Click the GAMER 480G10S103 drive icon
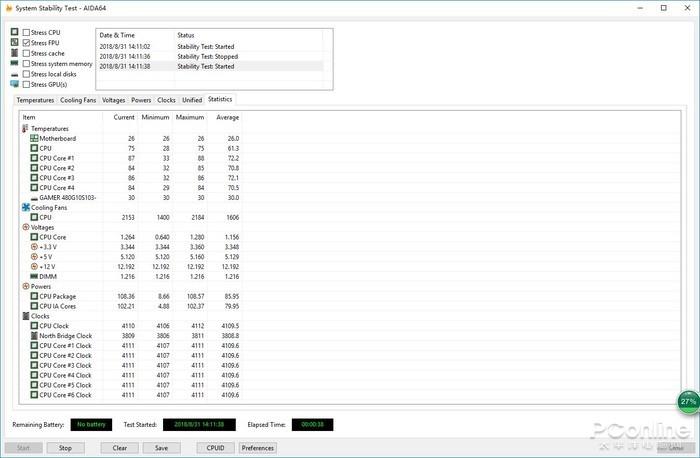The image size is (700, 458). tap(34, 197)
